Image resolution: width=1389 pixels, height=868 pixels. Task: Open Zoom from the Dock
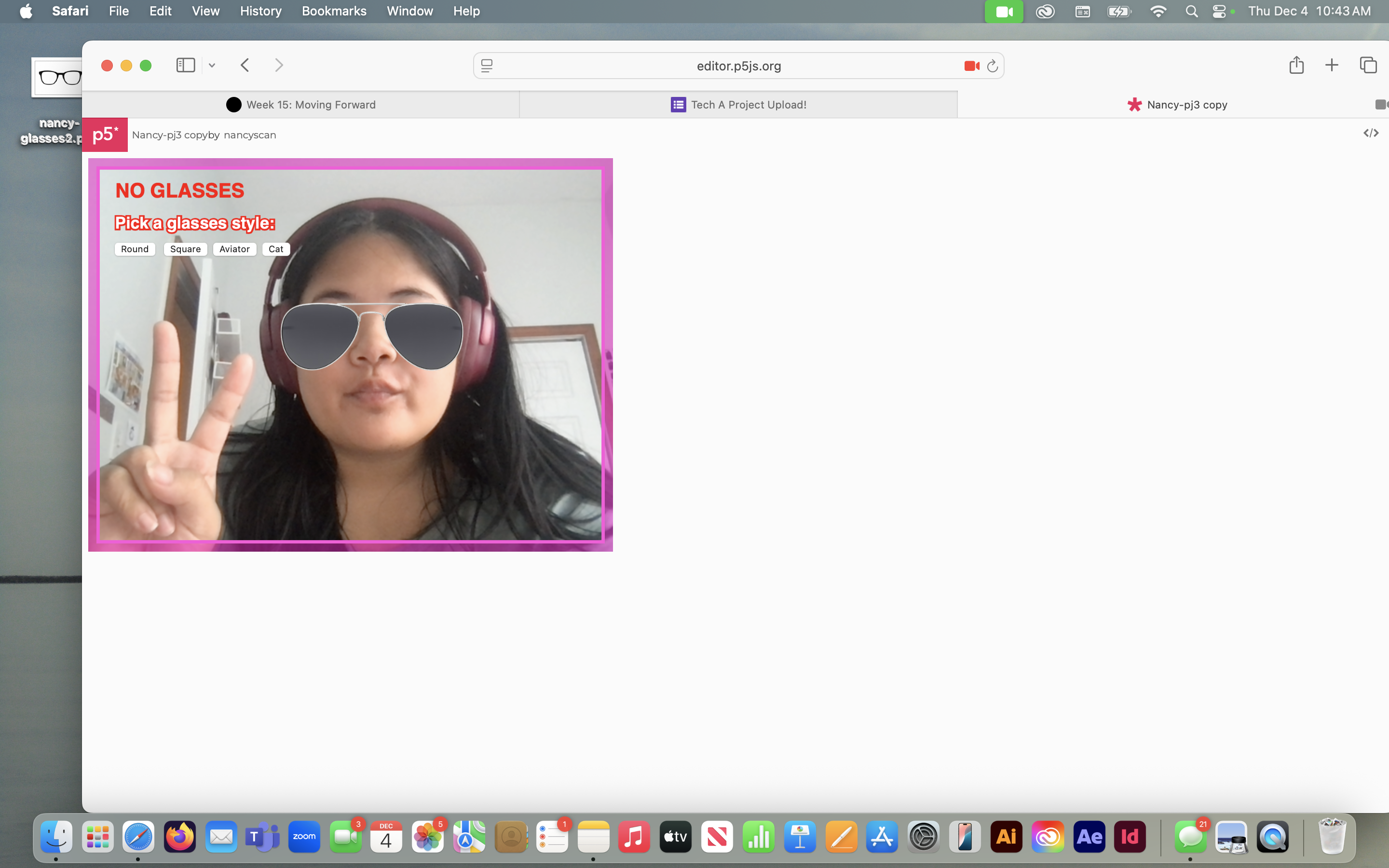point(304,837)
